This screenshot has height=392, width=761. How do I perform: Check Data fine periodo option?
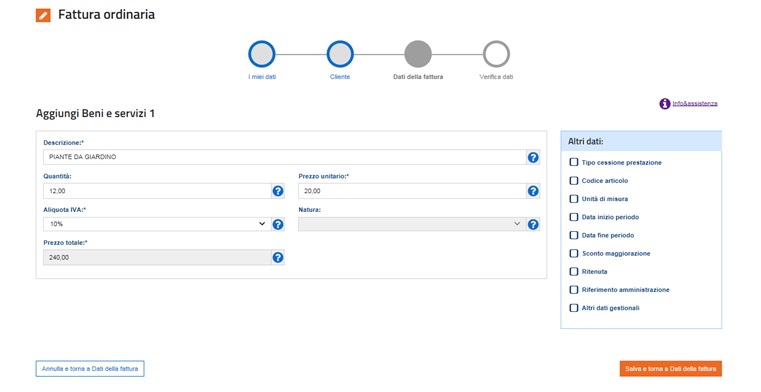tap(574, 235)
